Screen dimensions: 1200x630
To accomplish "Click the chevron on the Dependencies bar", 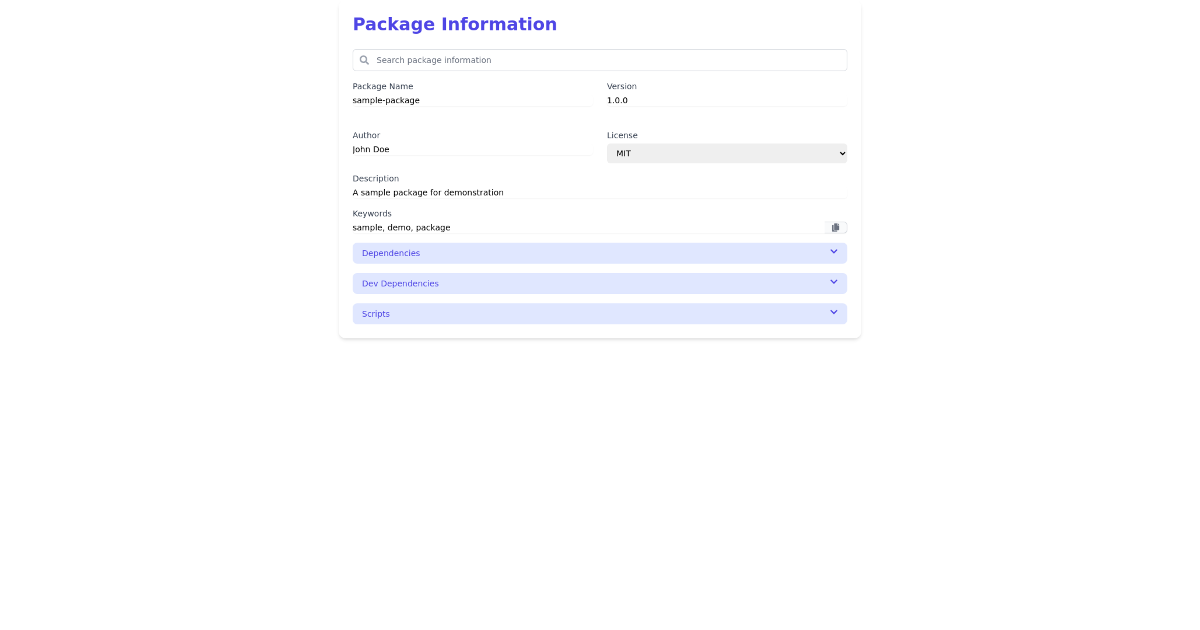I will [833, 252].
